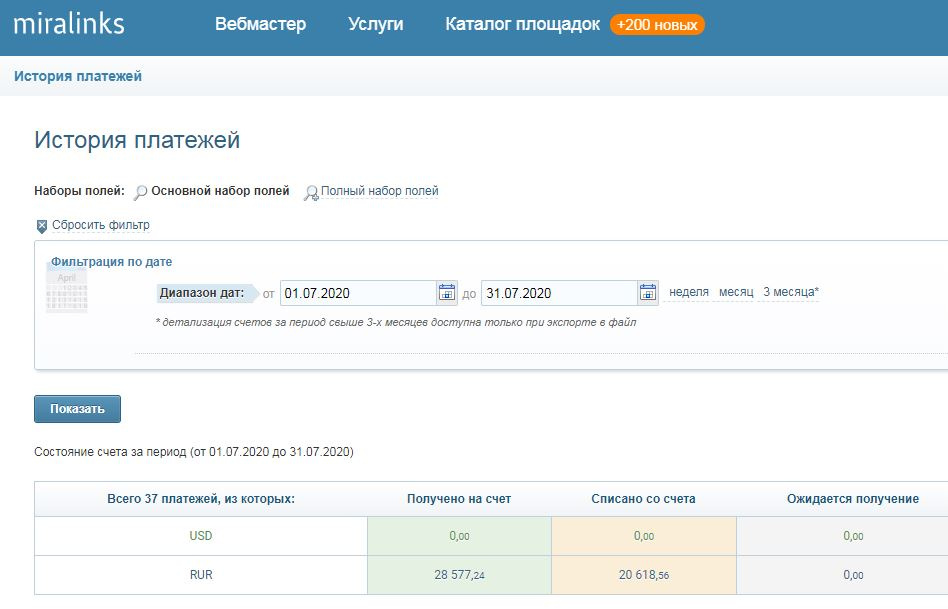Click magnifier-plus icon beside Полный набор полей
The height and width of the screenshot is (609, 948).
coord(311,193)
